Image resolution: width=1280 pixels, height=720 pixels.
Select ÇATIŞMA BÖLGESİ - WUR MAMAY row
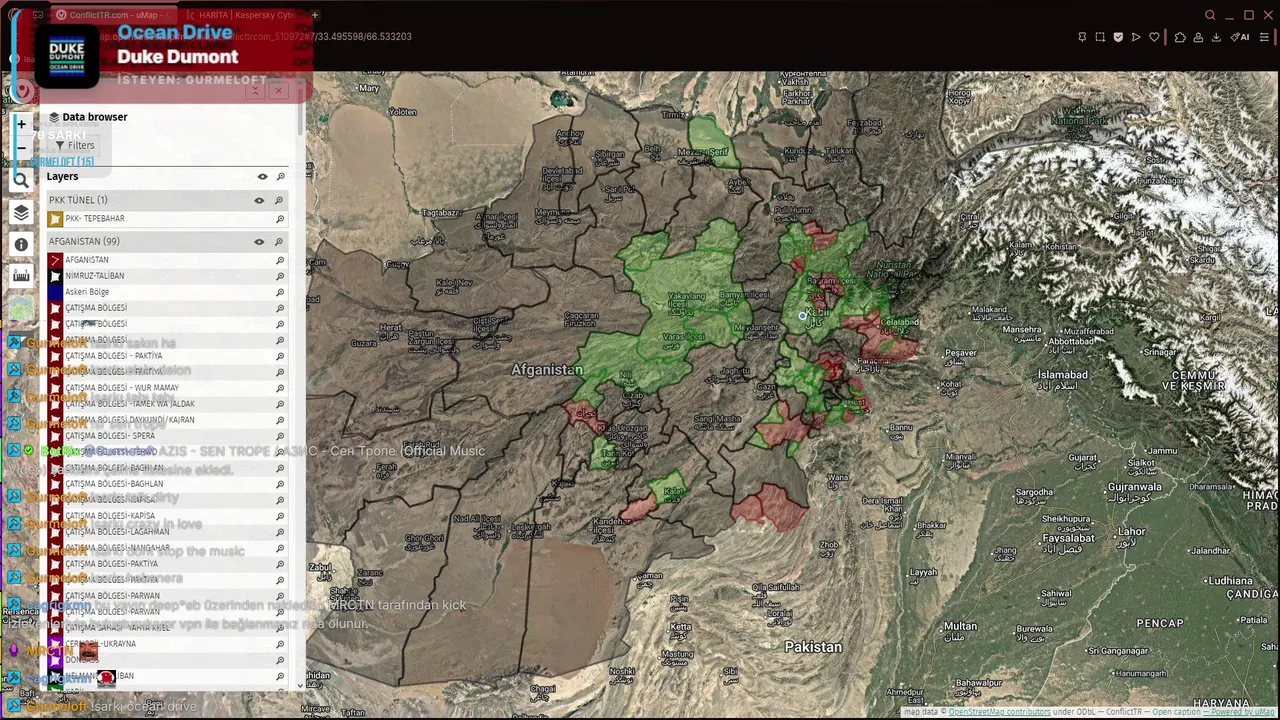coord(167,388)
